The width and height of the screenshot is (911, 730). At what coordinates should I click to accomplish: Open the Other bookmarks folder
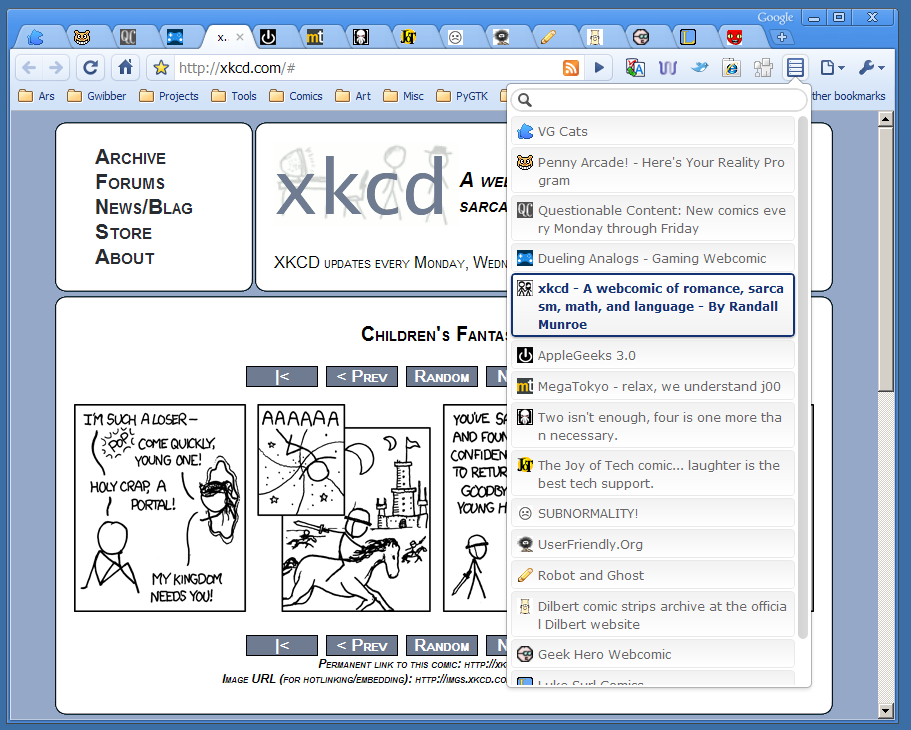click(x=848, y=96)
